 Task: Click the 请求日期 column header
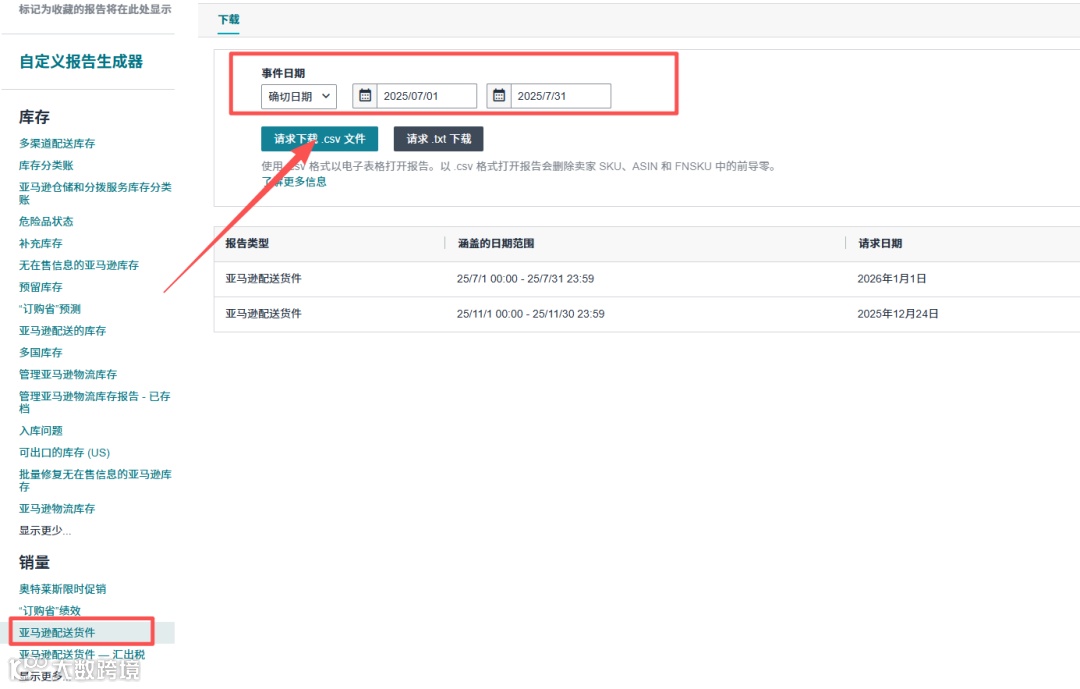(880, 243)
